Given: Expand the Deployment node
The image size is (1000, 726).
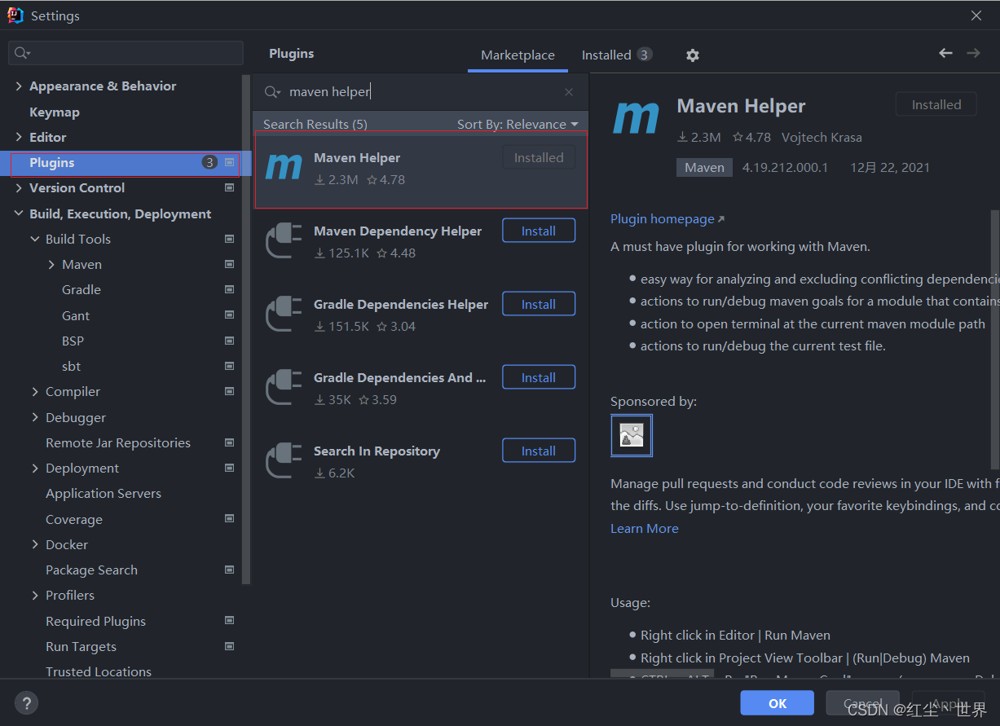Looking at the screenshot, I should 35,468.
